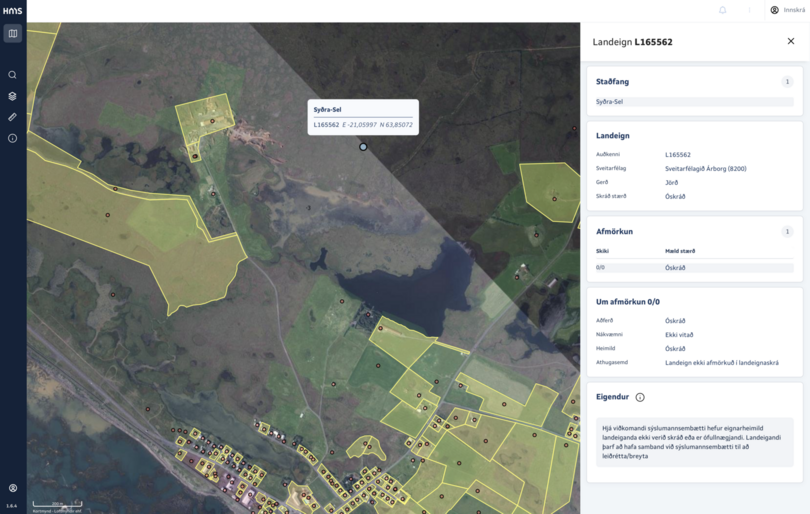
Task: Click the Afmörkun count badge
Action: [x=787, y=231]
